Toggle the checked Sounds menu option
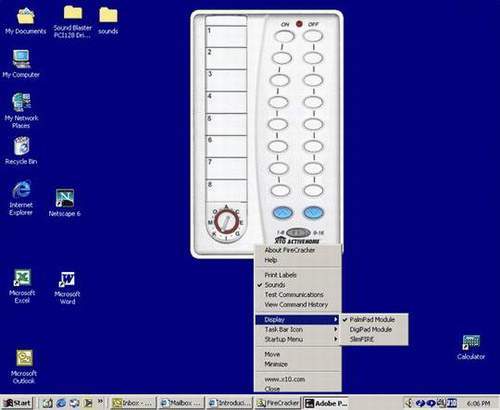Viewport: 500px width, 410px height. click(275, 285)
